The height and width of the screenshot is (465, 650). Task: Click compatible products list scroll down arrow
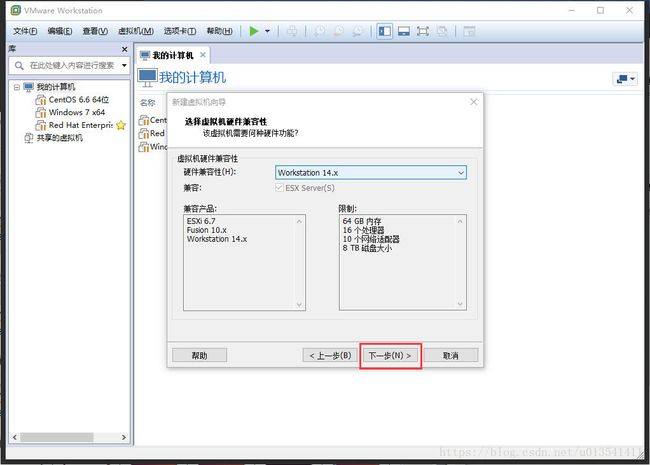click(299, 305)
